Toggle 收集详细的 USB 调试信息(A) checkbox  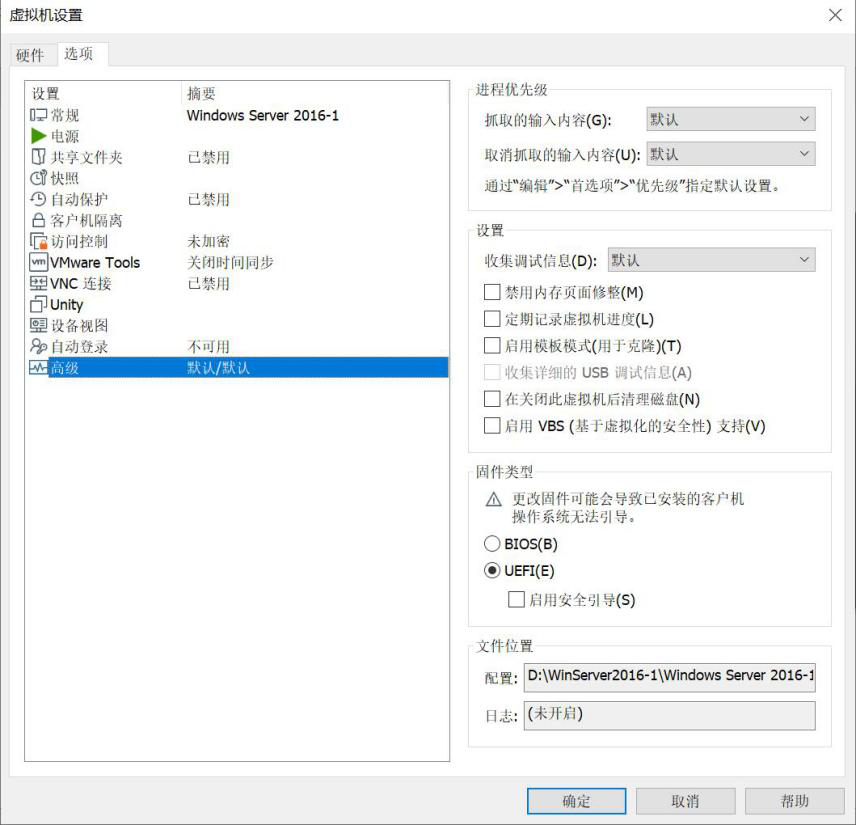[492, 373]
